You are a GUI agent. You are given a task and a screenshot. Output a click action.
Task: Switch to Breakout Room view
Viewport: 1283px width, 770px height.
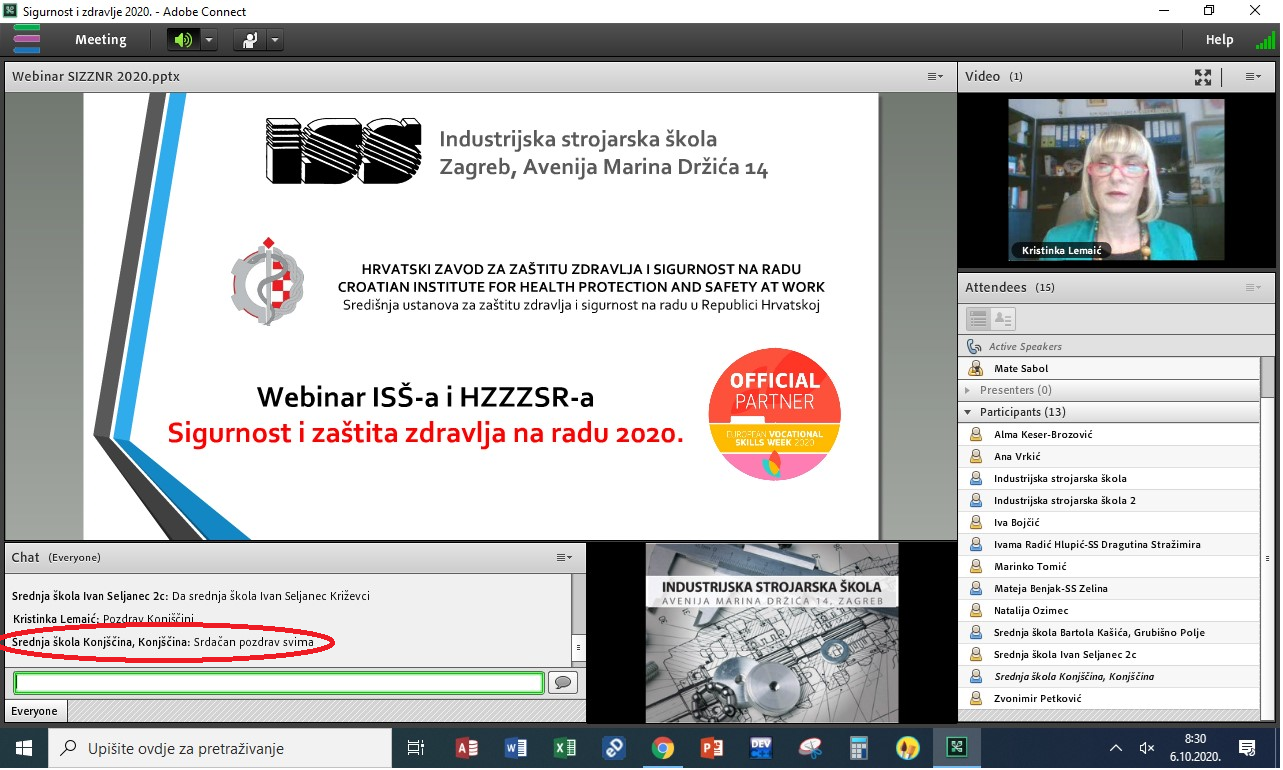[1003, 319]
